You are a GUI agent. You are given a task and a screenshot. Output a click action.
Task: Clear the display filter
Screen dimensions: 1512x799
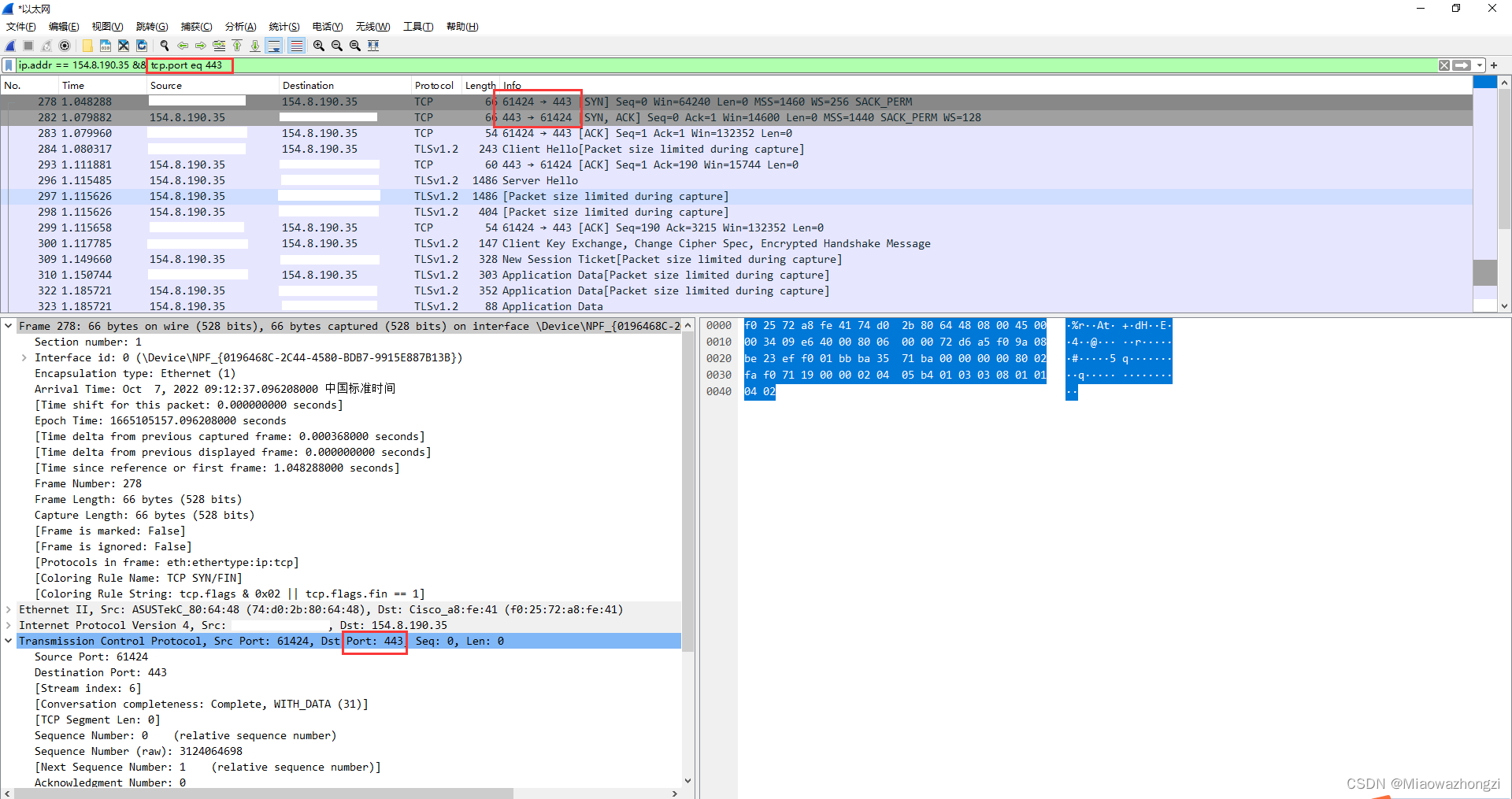pos(1444,65)
